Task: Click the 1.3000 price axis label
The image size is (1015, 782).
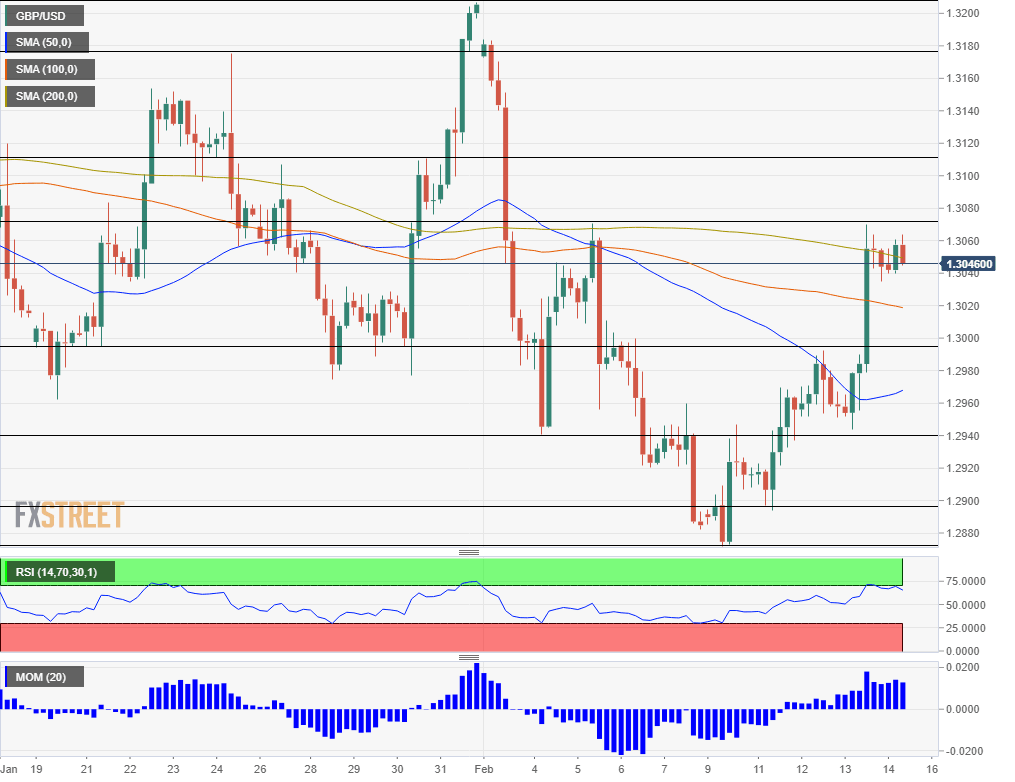Action: [x=965, y=339]
